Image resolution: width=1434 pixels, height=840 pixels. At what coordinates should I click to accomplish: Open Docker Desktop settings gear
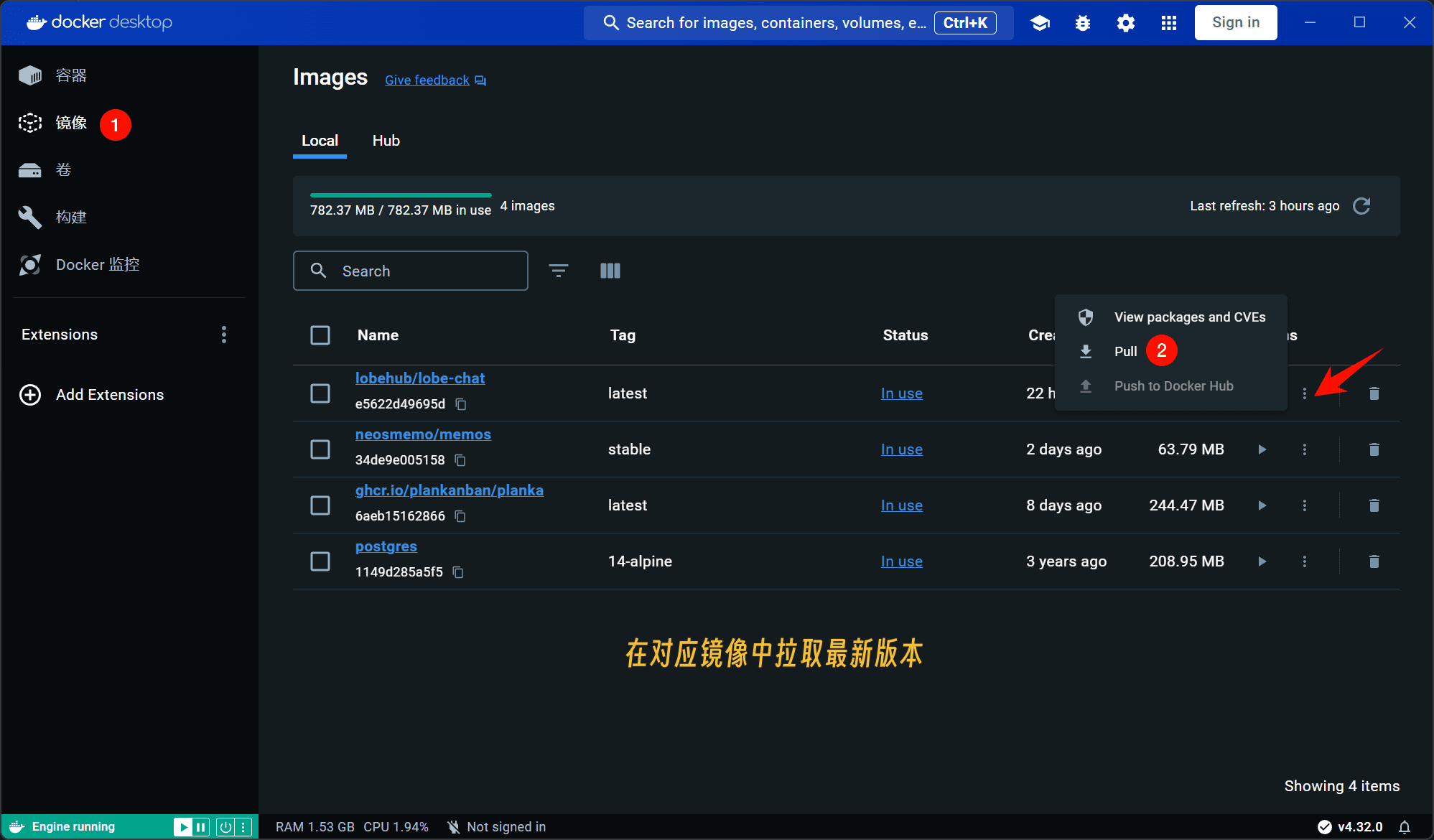tap(1126, 23)
